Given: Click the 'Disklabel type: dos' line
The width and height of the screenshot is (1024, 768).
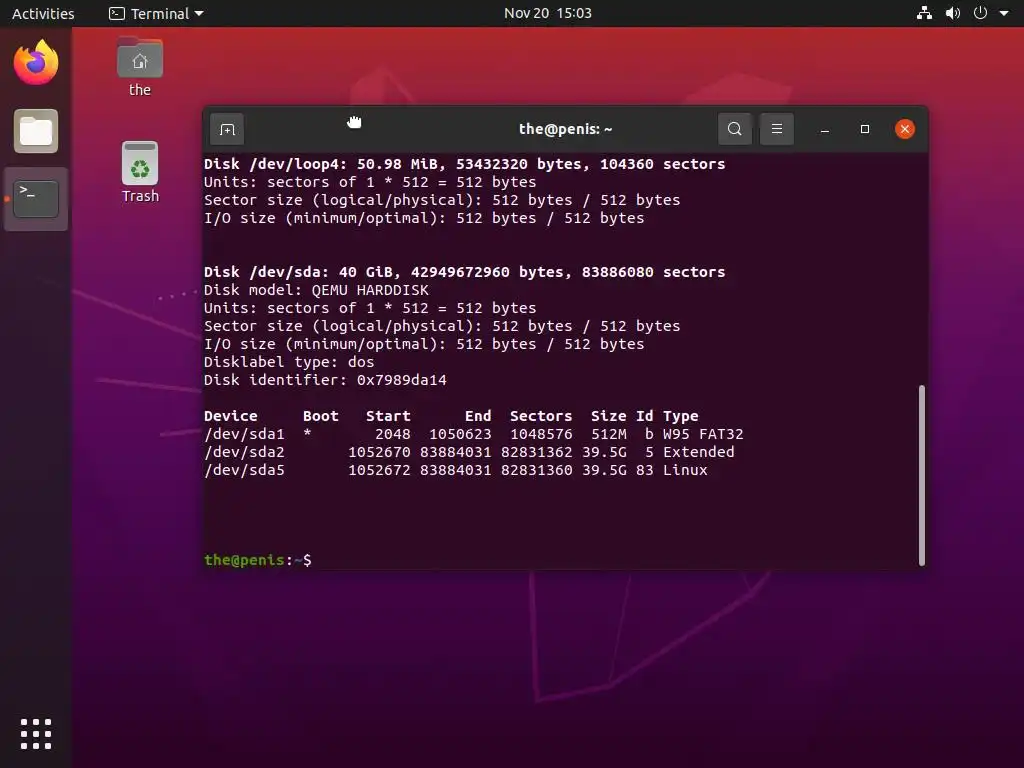Looking at the screenshot, I should 289,362.
